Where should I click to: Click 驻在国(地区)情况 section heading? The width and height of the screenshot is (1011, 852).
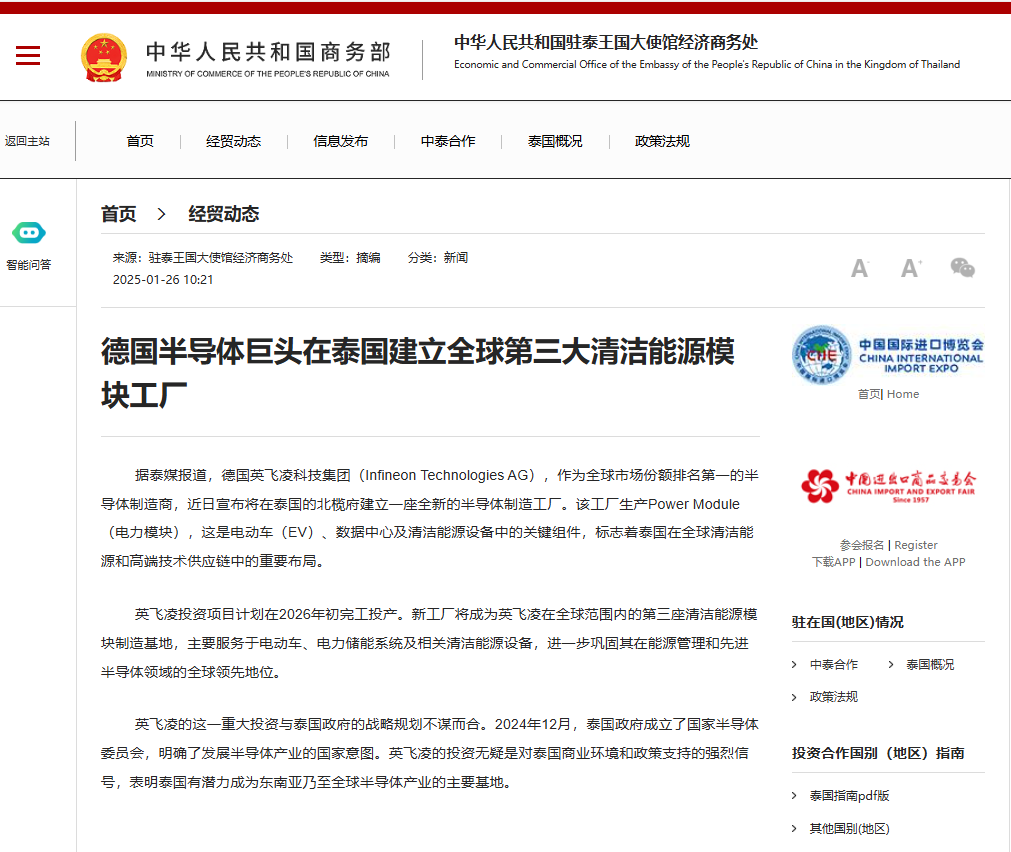tap(848, 622)
